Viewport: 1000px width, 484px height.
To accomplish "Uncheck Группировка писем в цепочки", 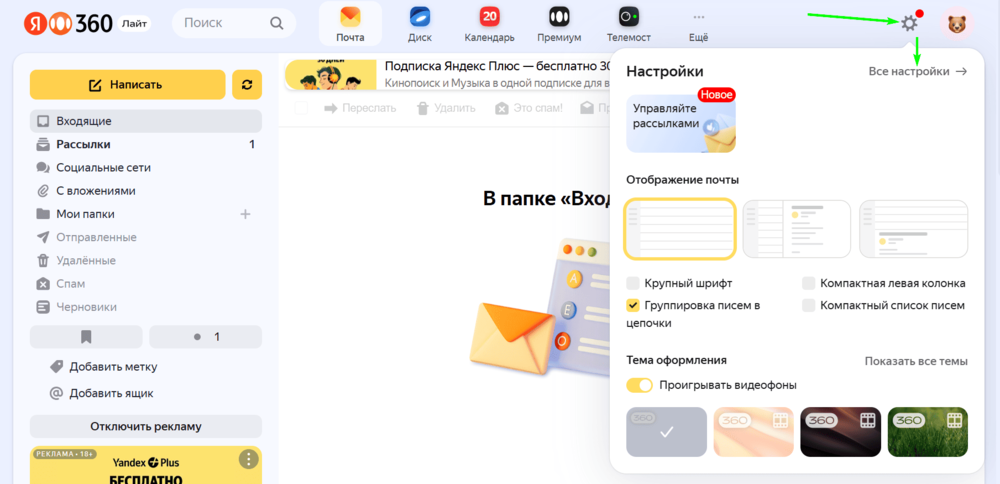I will (x=633, y=305).
